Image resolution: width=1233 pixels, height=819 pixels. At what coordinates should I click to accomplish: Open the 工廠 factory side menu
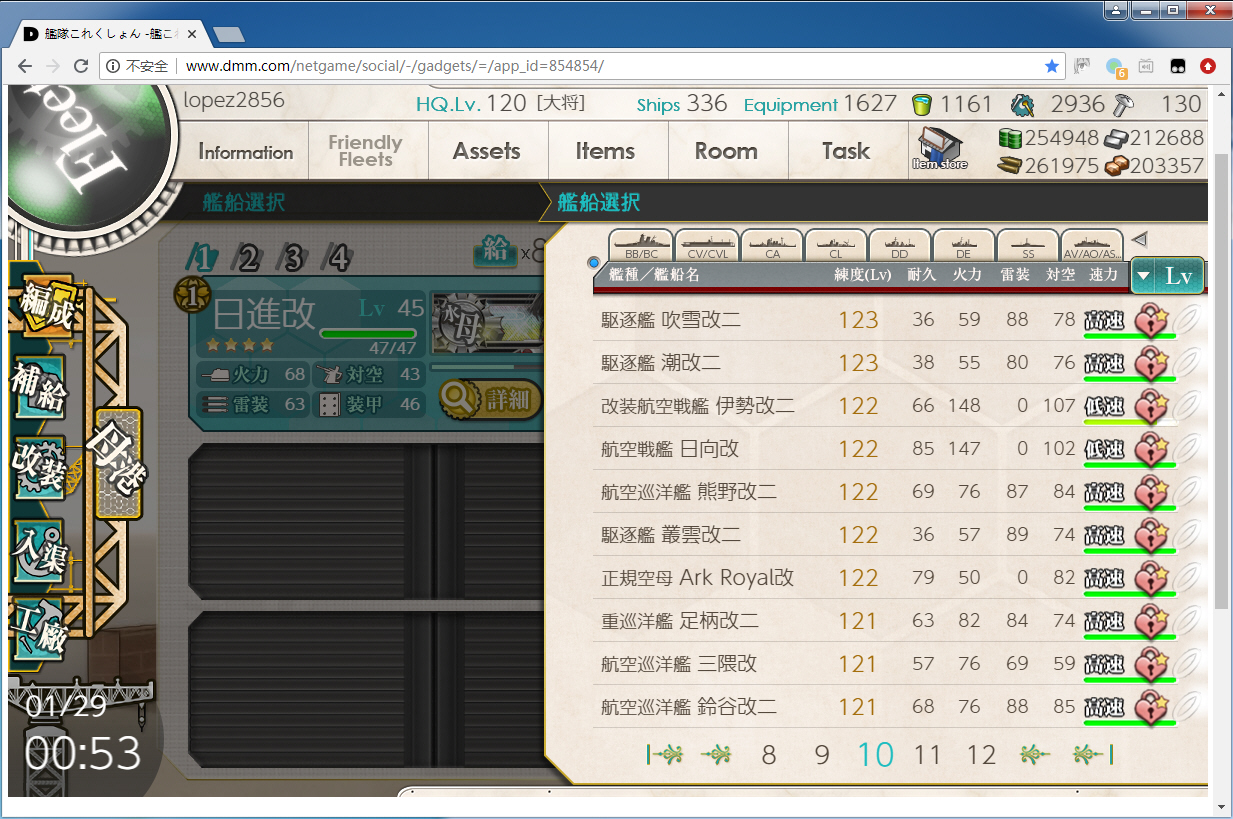click(40, 630)
